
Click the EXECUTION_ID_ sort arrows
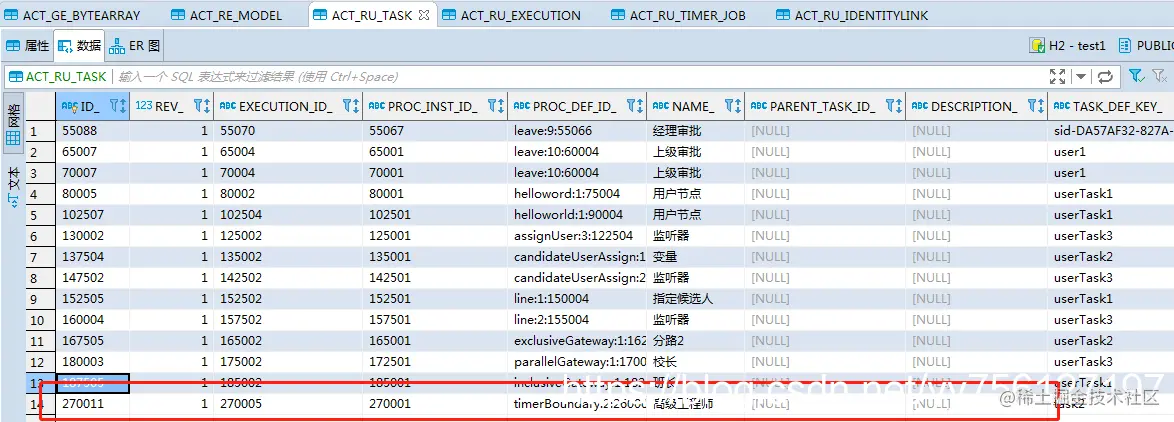pos(354,106)
